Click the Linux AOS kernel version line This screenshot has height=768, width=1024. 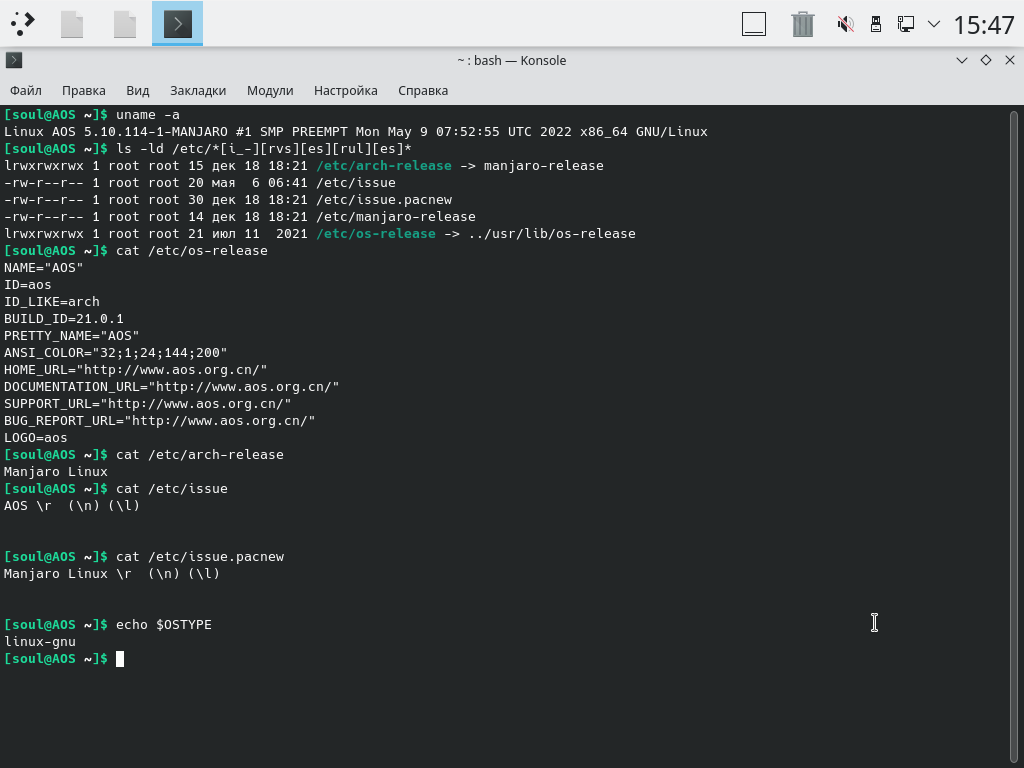(x=356, y=131)
